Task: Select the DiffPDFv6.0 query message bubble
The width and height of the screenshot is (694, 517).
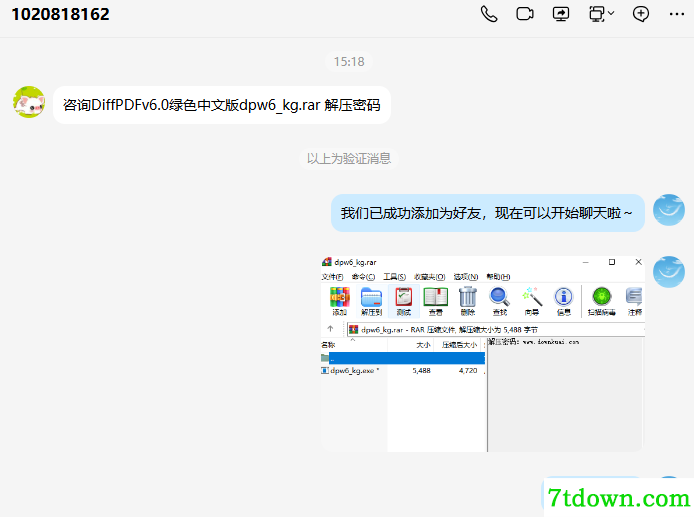Action: [222, 105]
